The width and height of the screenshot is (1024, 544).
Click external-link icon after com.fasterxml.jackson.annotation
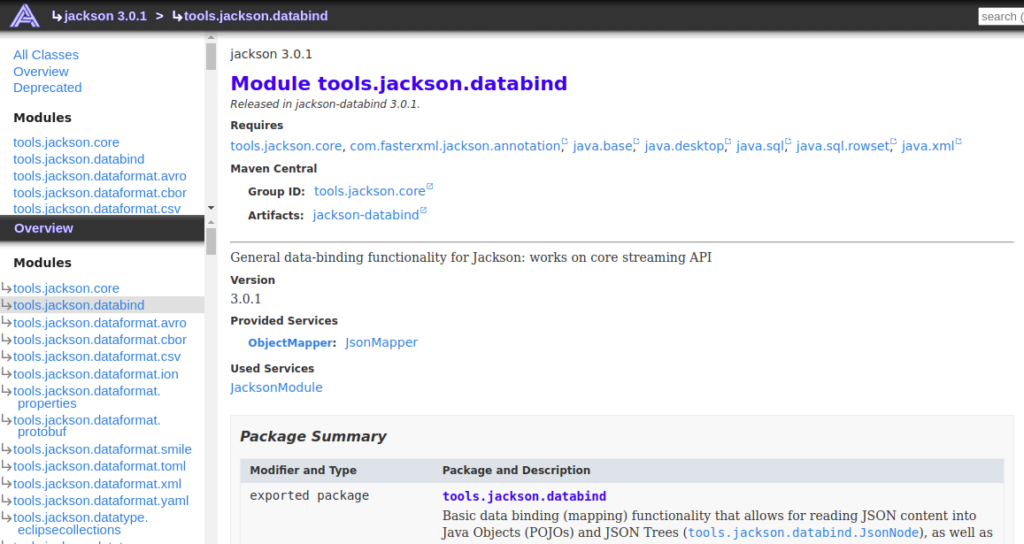(565, 142)
